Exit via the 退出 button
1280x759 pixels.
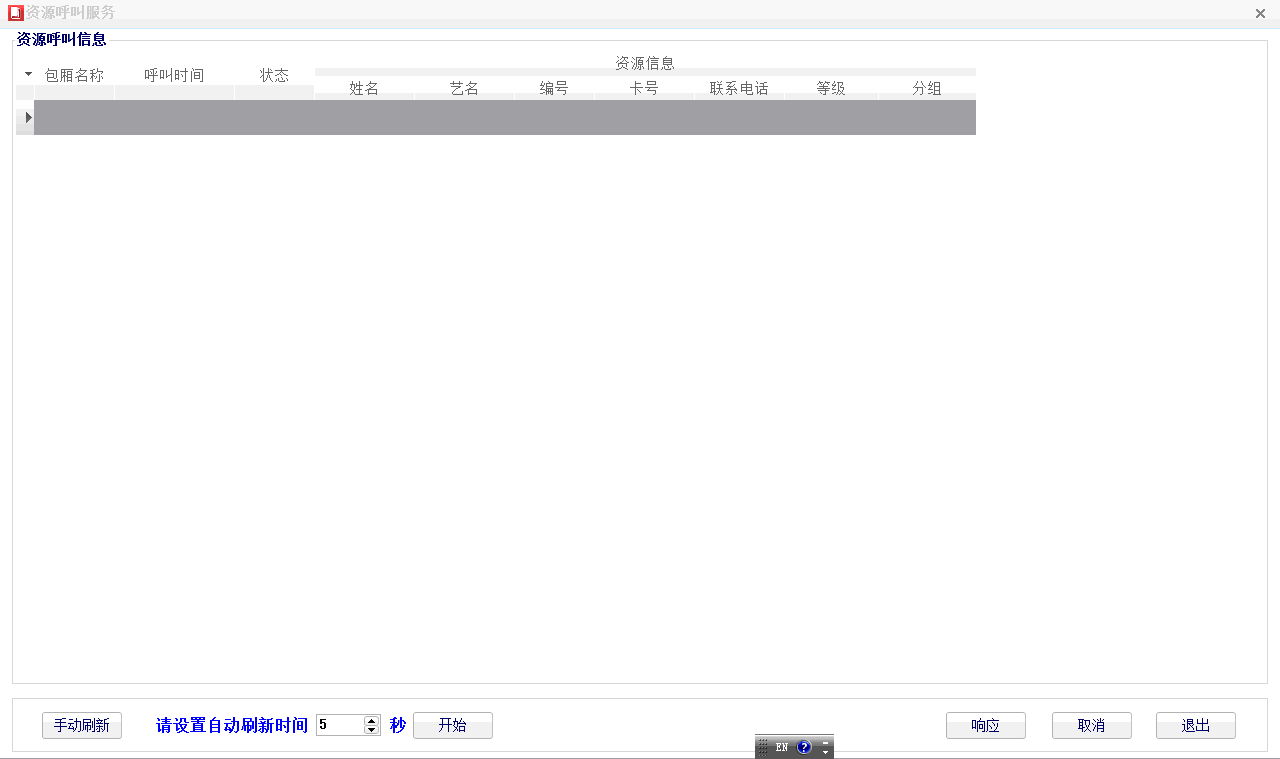tap(1196, 725)
